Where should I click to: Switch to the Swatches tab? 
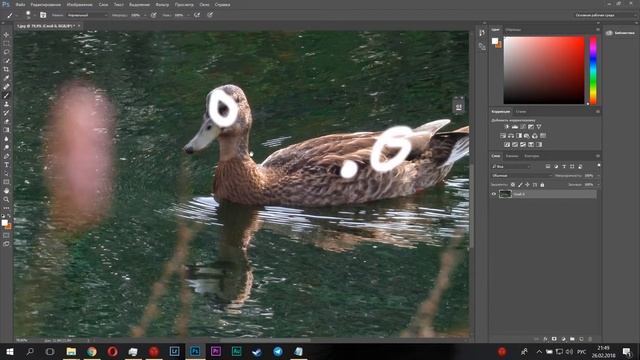tap(513, 30)
